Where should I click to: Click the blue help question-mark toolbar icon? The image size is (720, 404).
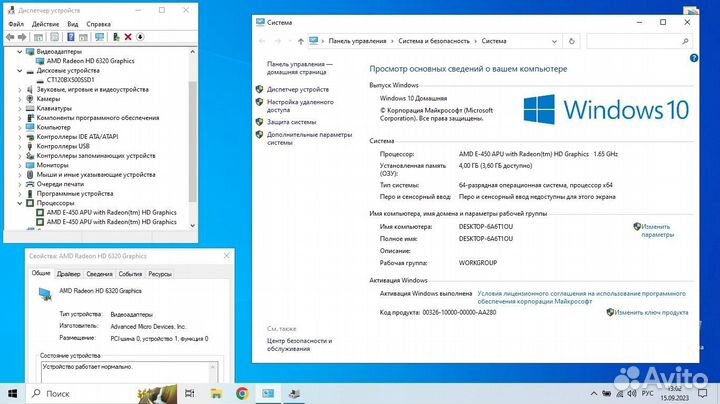click(x=71, y=37)
